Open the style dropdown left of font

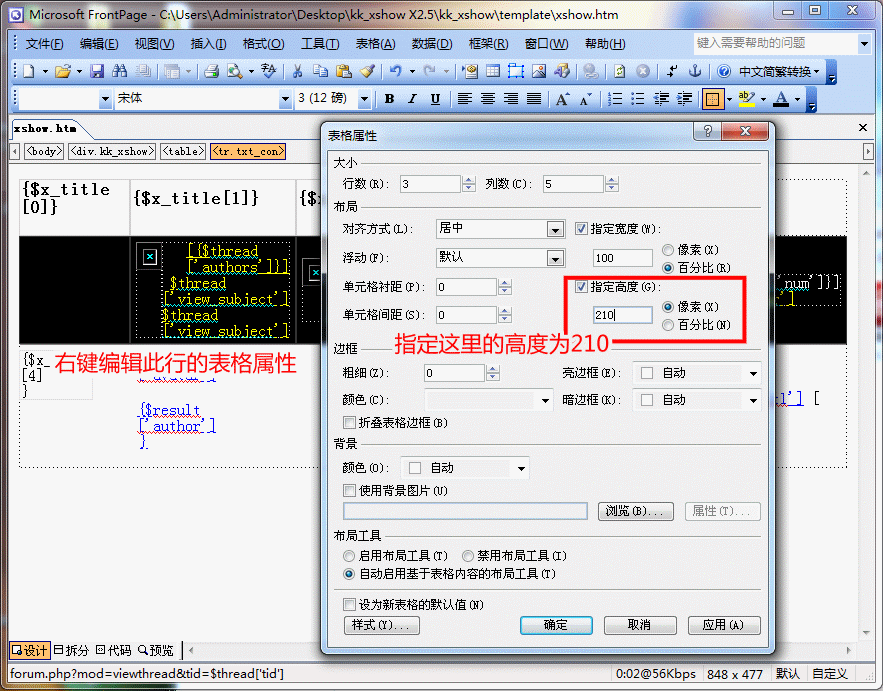click(105, 100)
